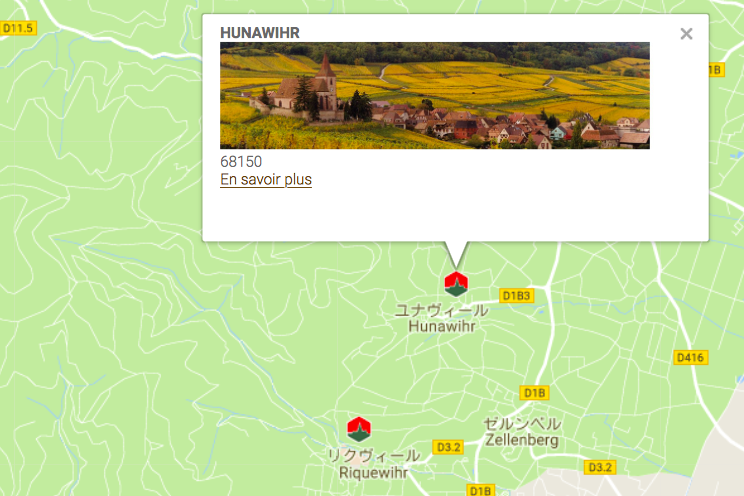
Task: Click the 68150 postal code text
Action: tap(241, 162)
